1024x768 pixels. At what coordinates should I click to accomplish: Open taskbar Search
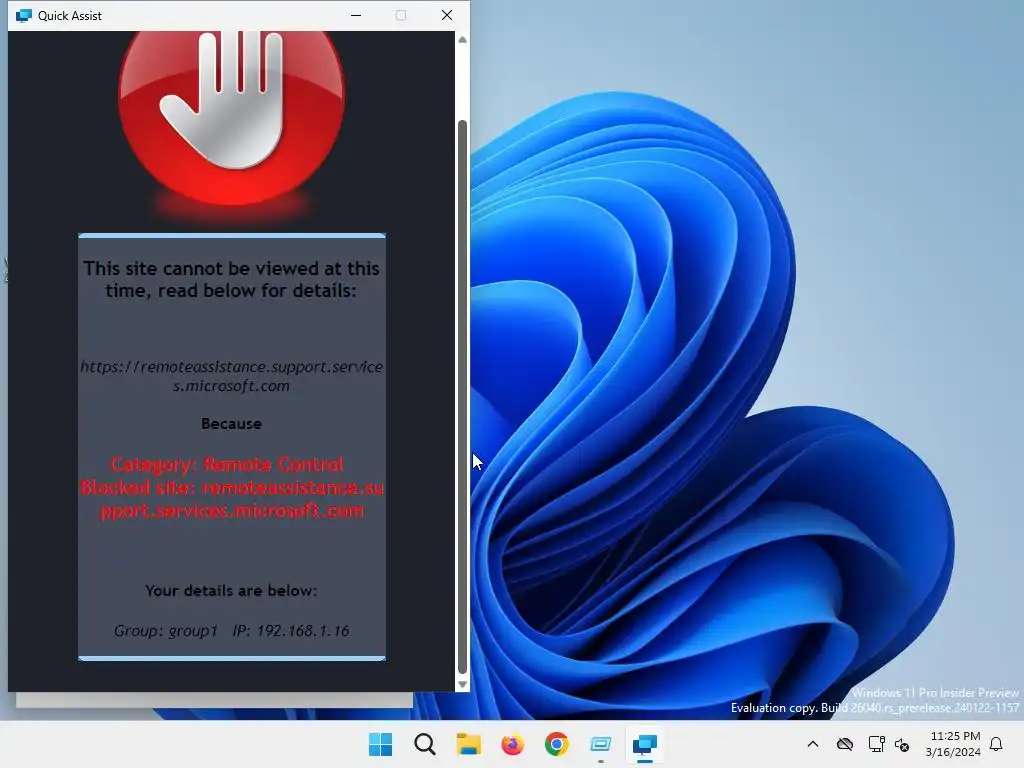424,744
